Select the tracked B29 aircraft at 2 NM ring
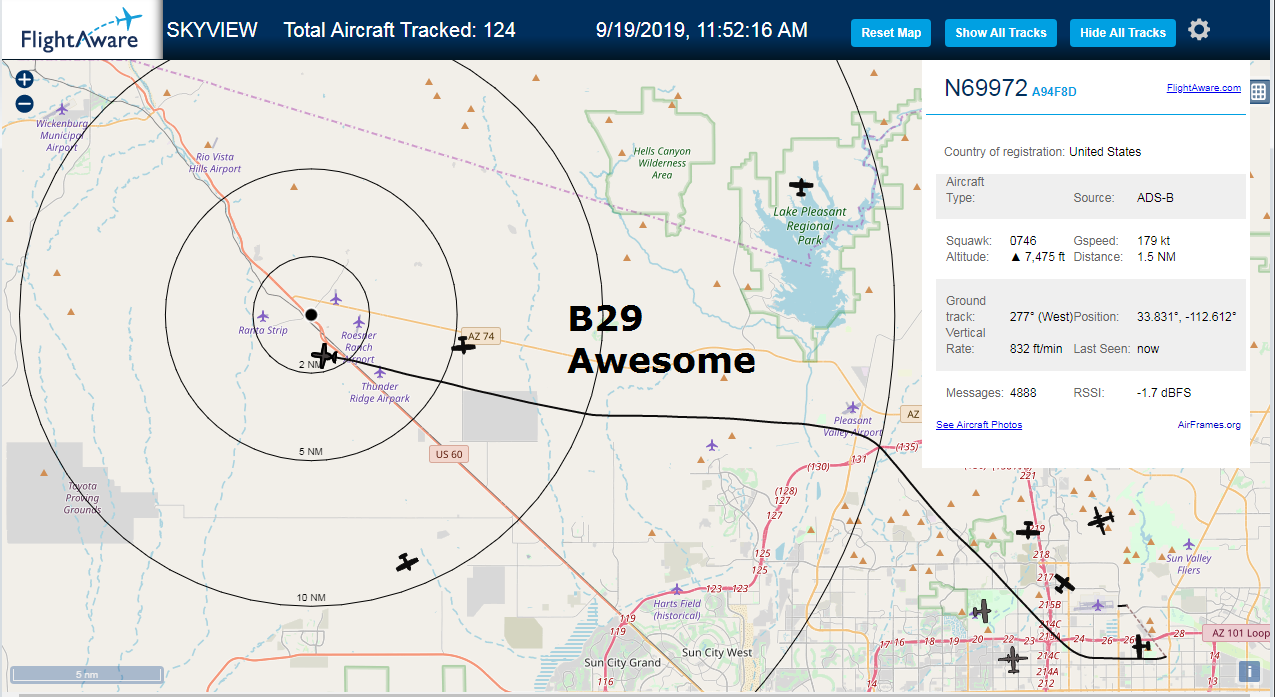Image resolution: width=1275 pixels, height=697 pixels. (325, 354)
